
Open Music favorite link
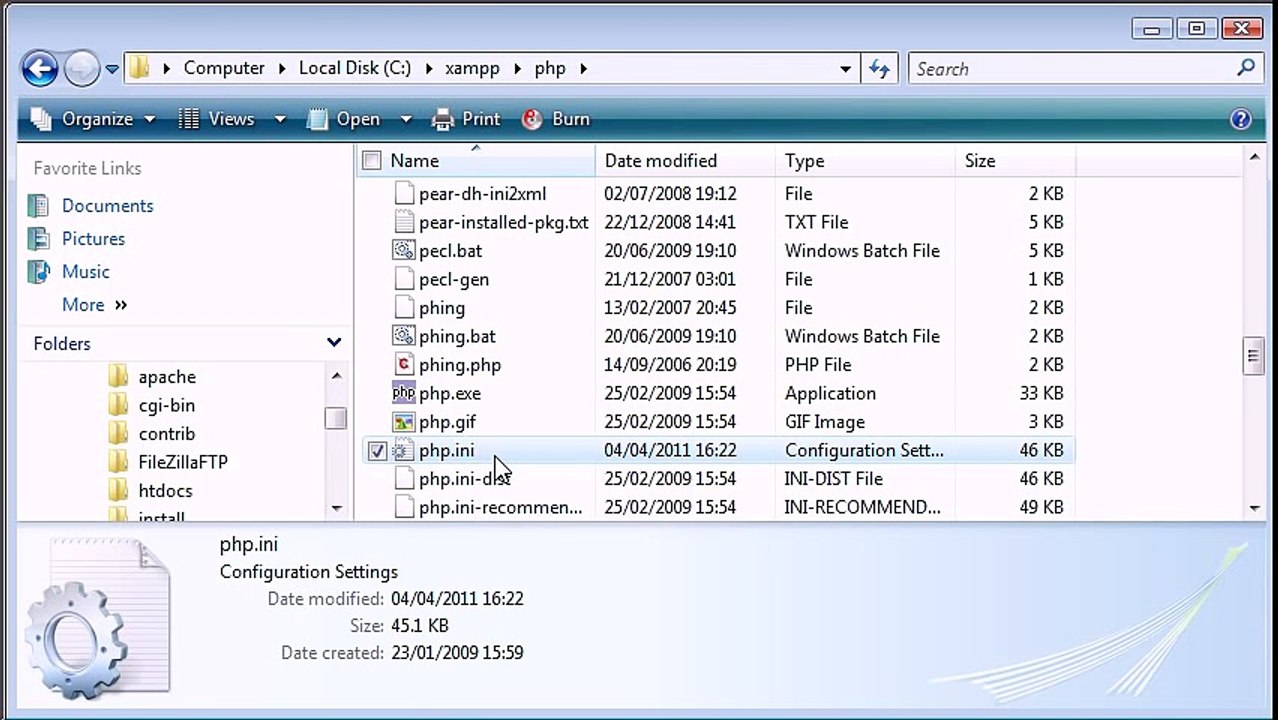85,272
